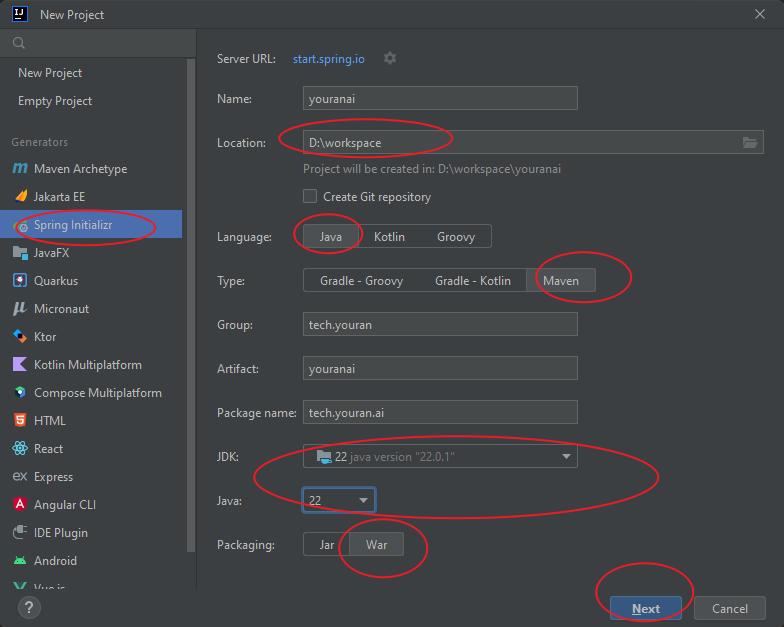Focus the Artifact input field
784x627 pixels.
pos(440,368)
